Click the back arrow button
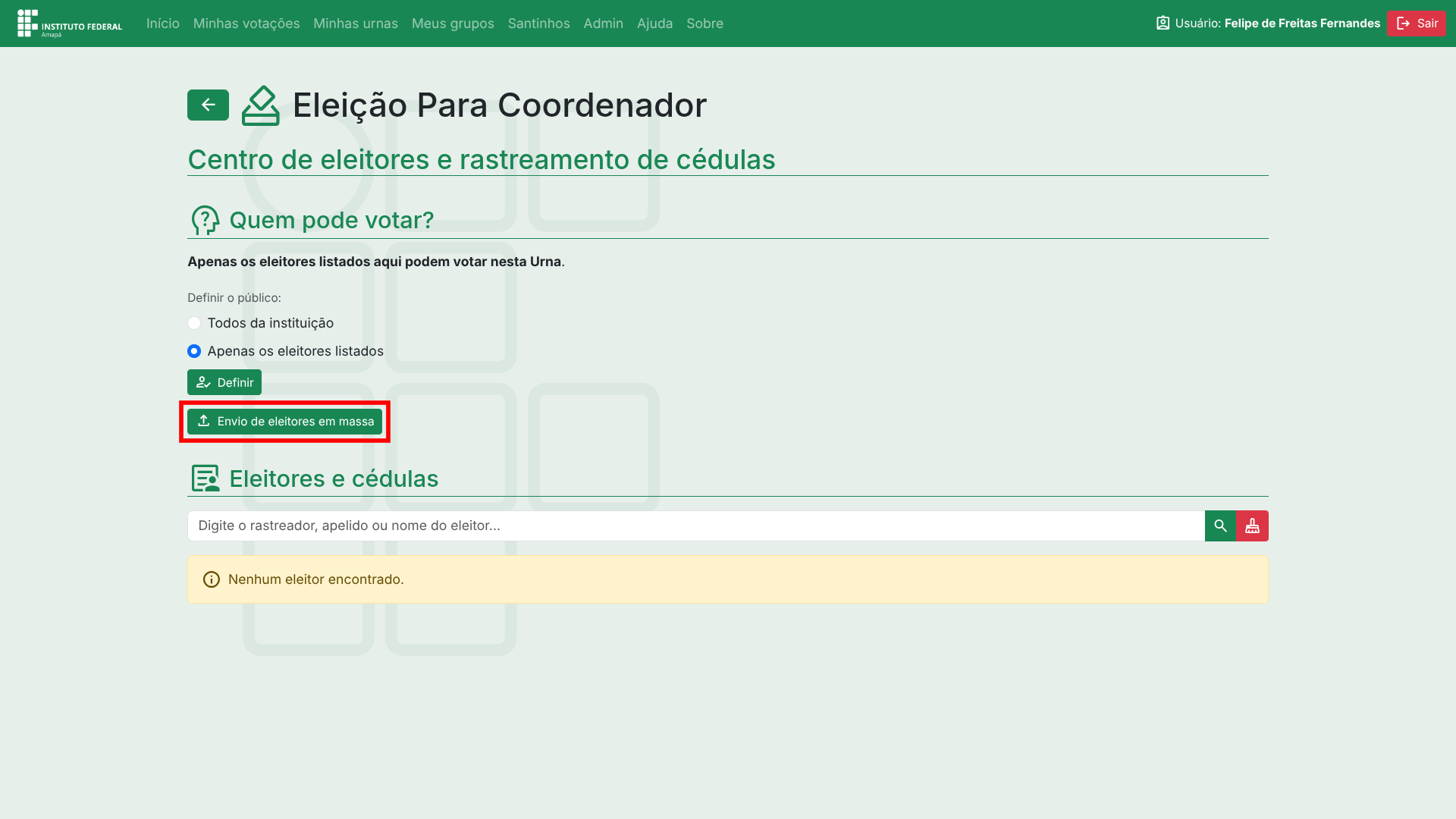Viewport: 1456px width, 819px height. coord(208,105)
